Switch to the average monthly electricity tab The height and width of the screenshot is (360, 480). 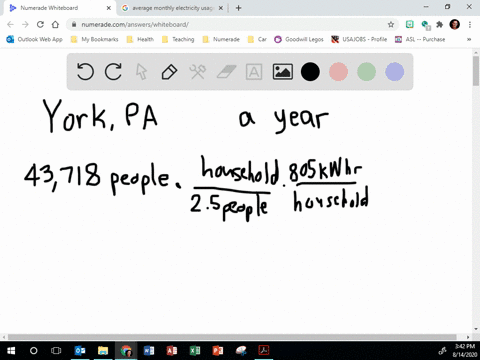(x=168, y=8)
